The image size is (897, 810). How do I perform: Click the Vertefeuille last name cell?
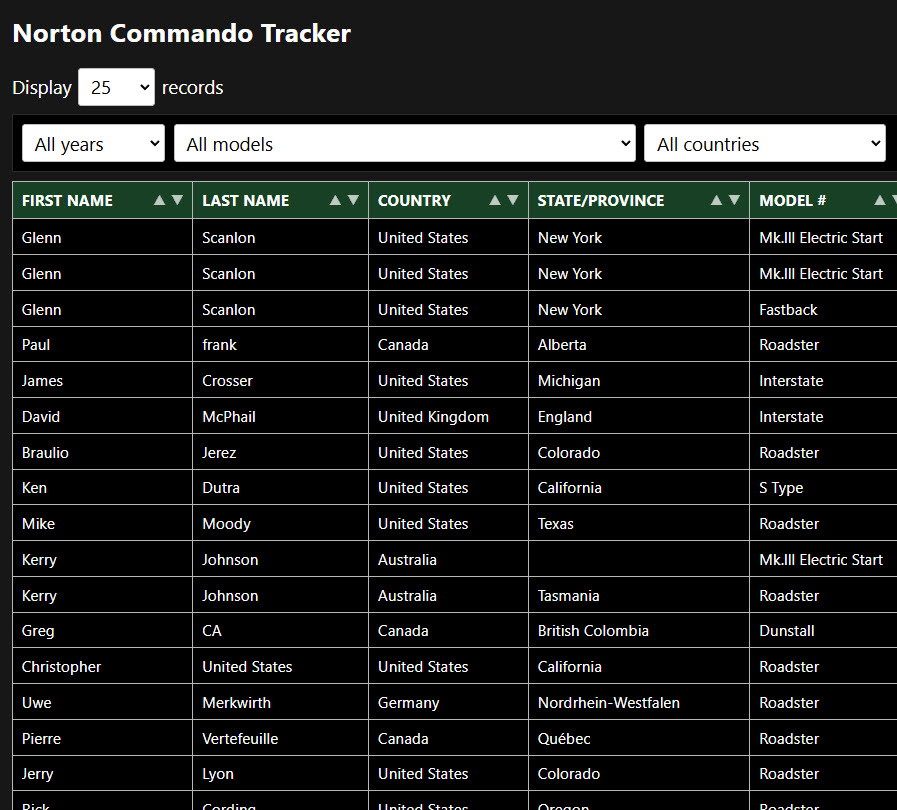click(x=280, y=738)
